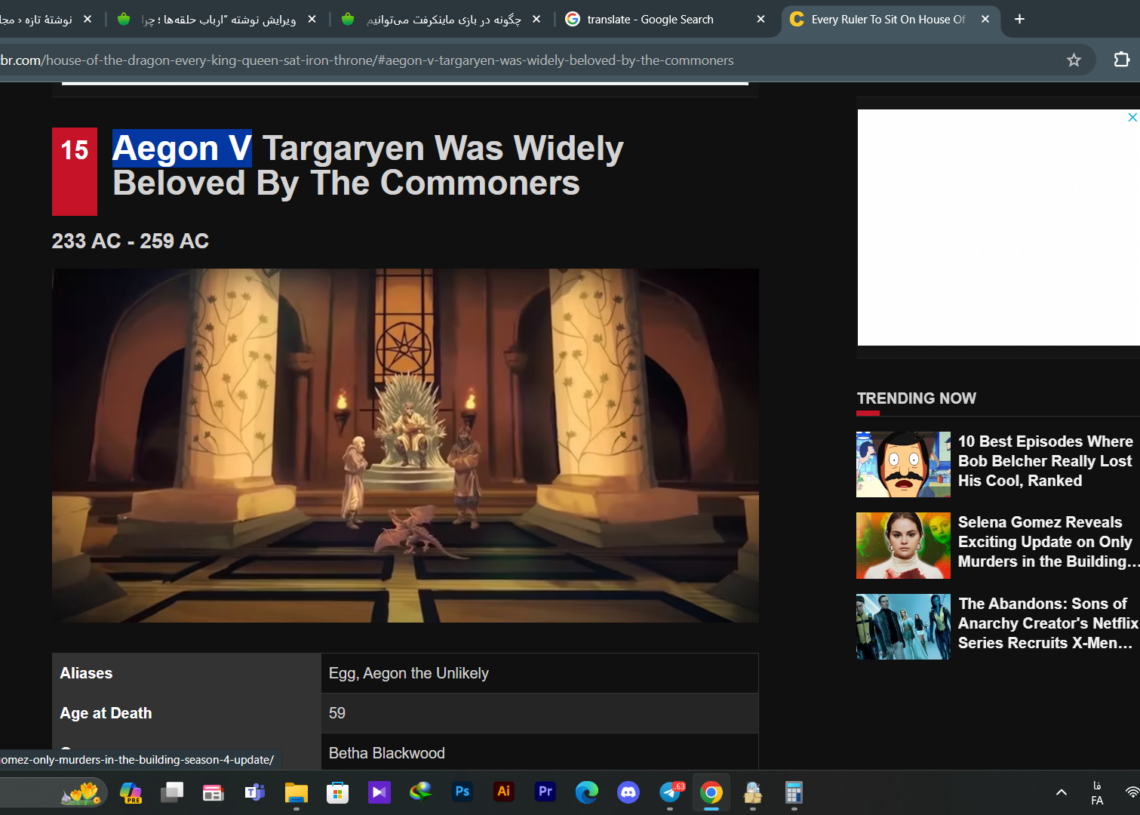Click the flower icon in the taskbar search
This screenshot has height=815, width=1140.
click(81, 792)
